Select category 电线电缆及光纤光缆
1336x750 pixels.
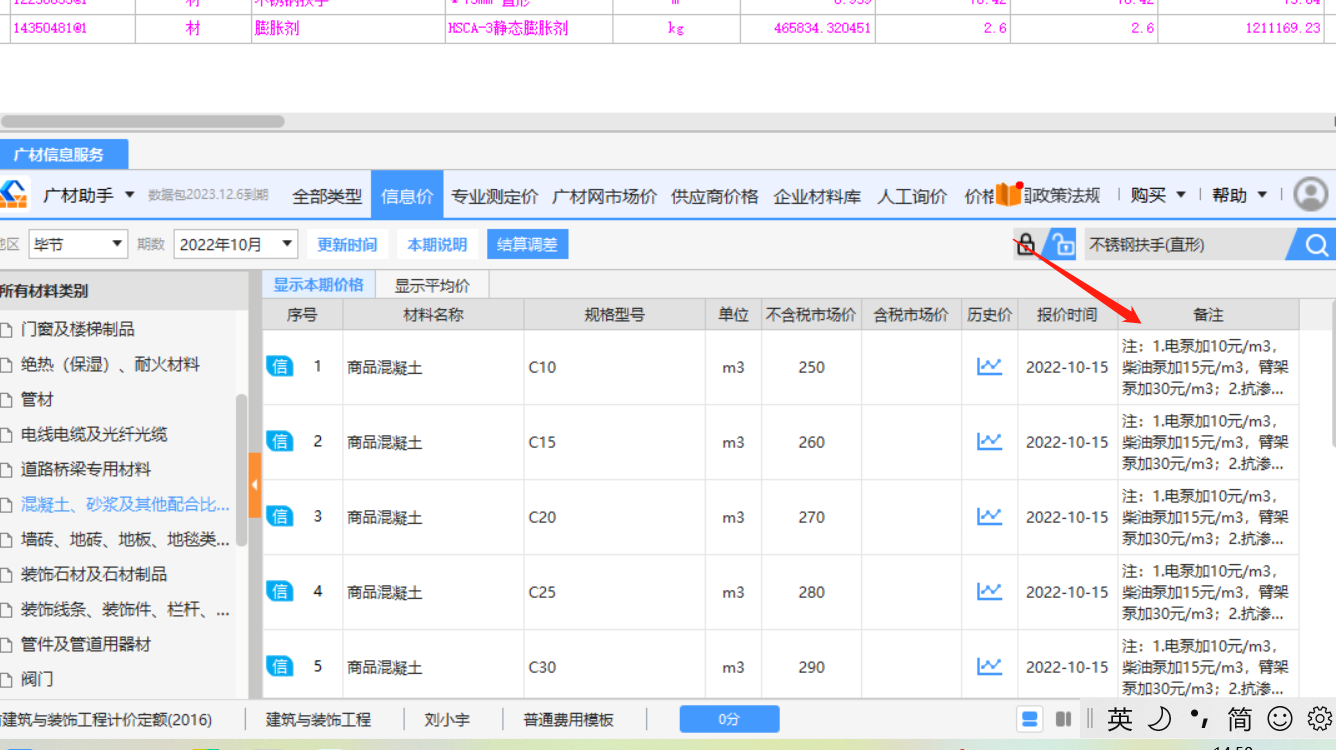pos(94,434)
